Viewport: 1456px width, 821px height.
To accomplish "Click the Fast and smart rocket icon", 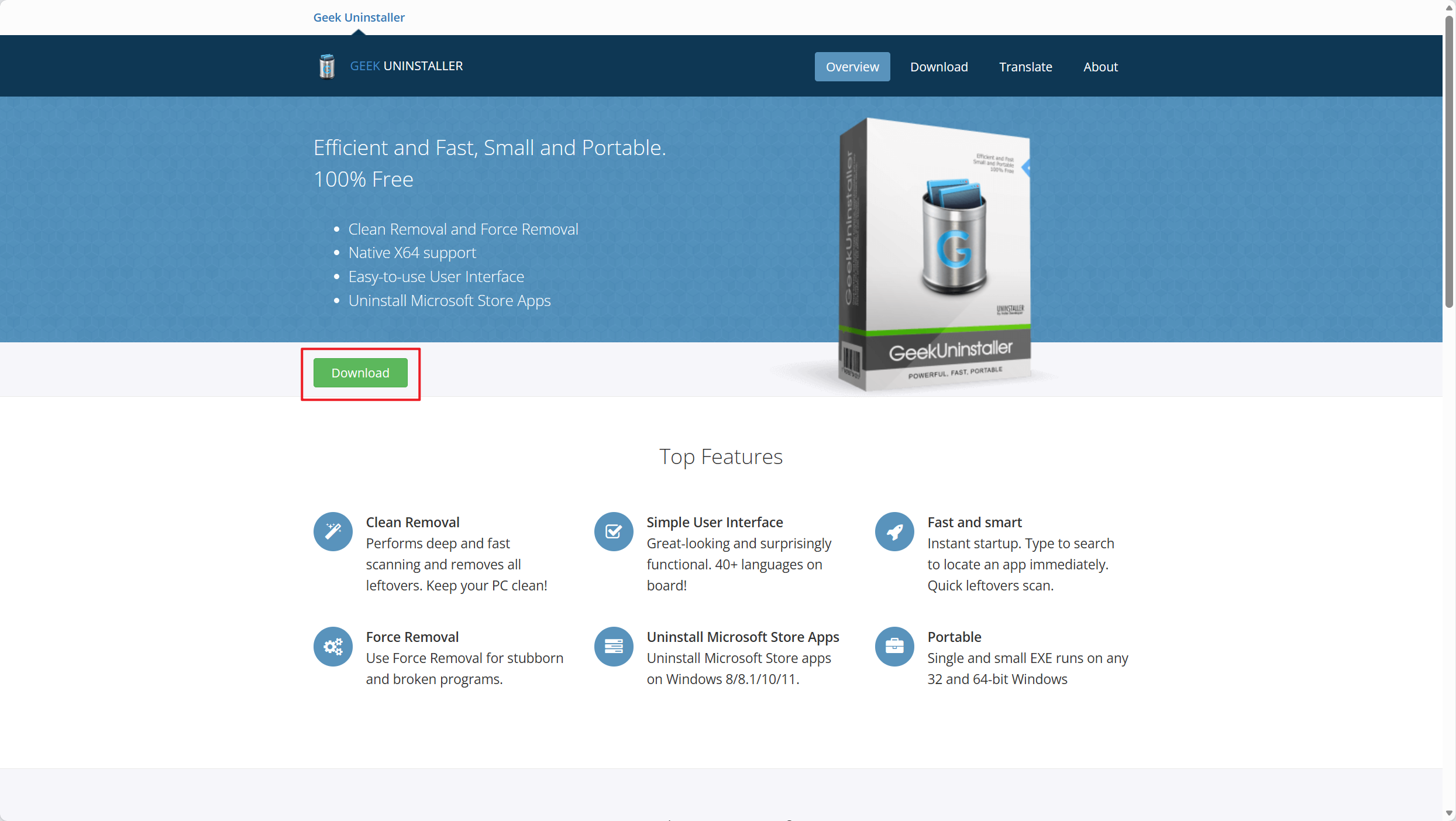I will click(x=894, y=531).
